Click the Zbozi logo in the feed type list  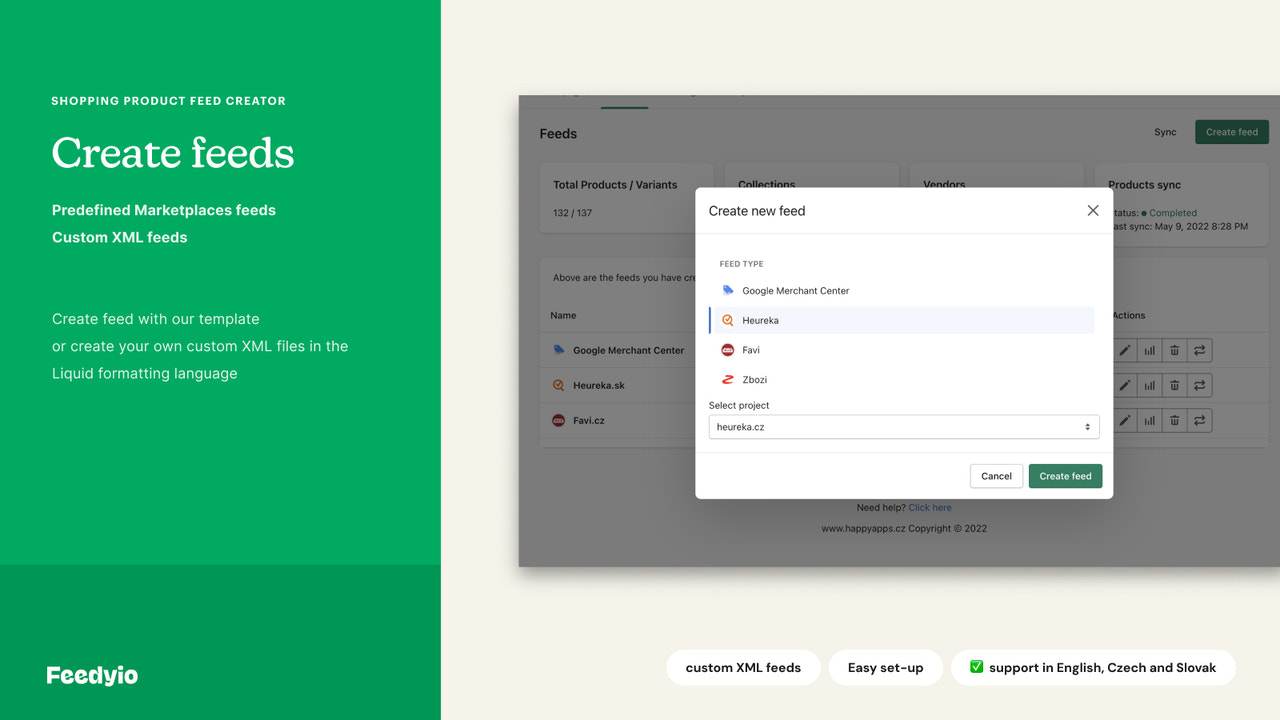[x=728, y=379]
